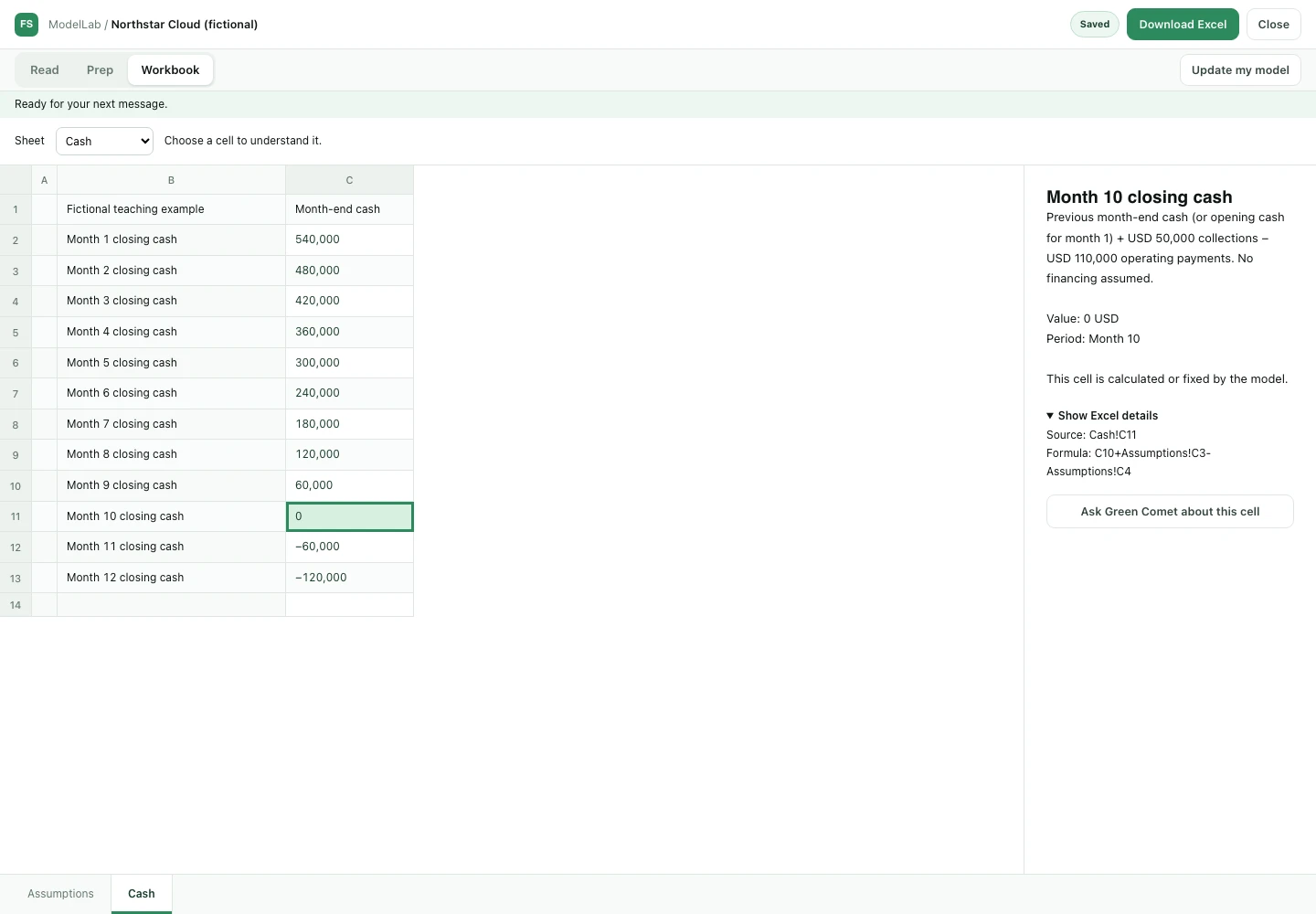
Task: Click the Source: Cash!C11 text
Action: pos(1091,435)
